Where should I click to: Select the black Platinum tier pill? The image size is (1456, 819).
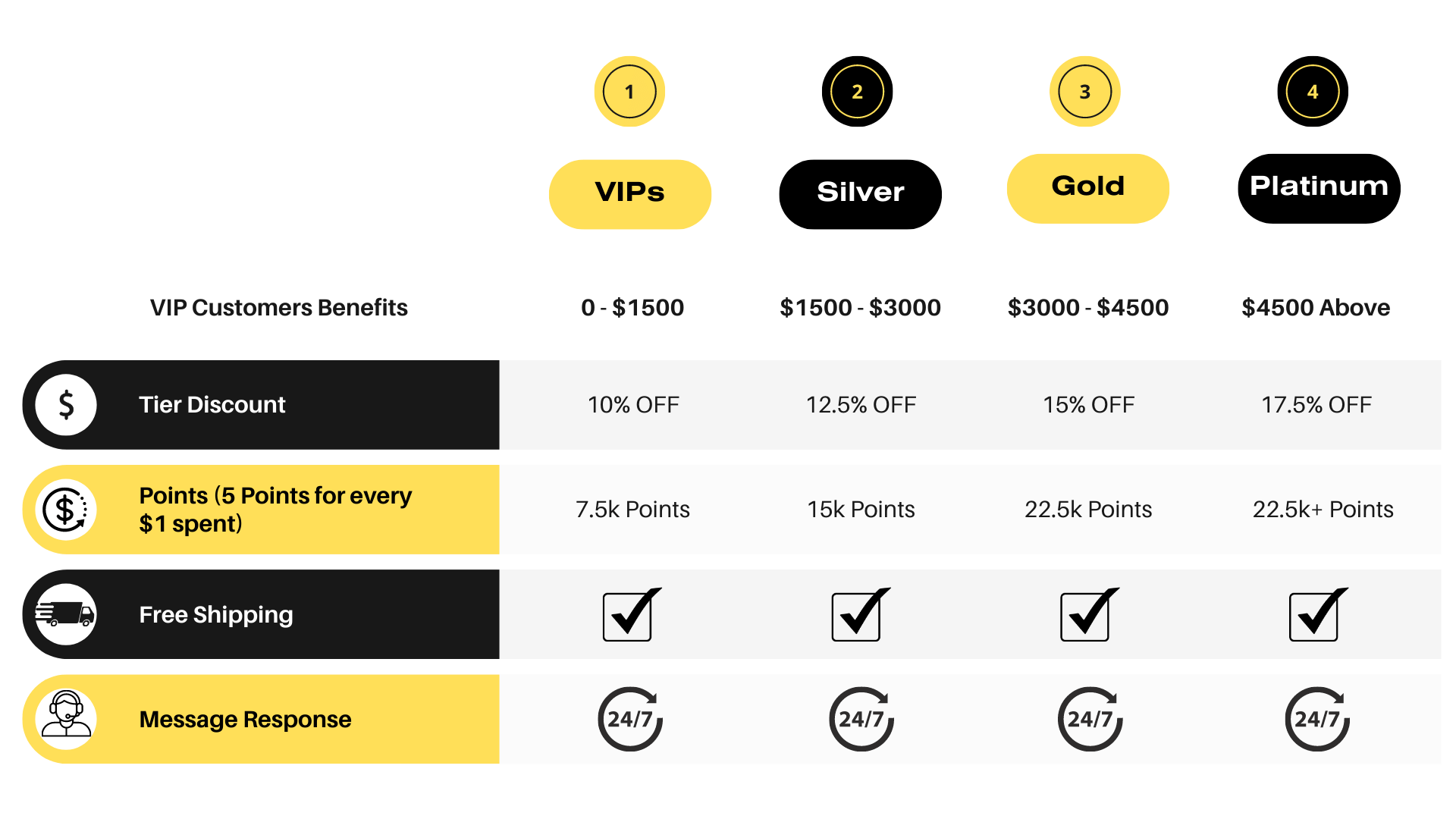(1319, 188)
